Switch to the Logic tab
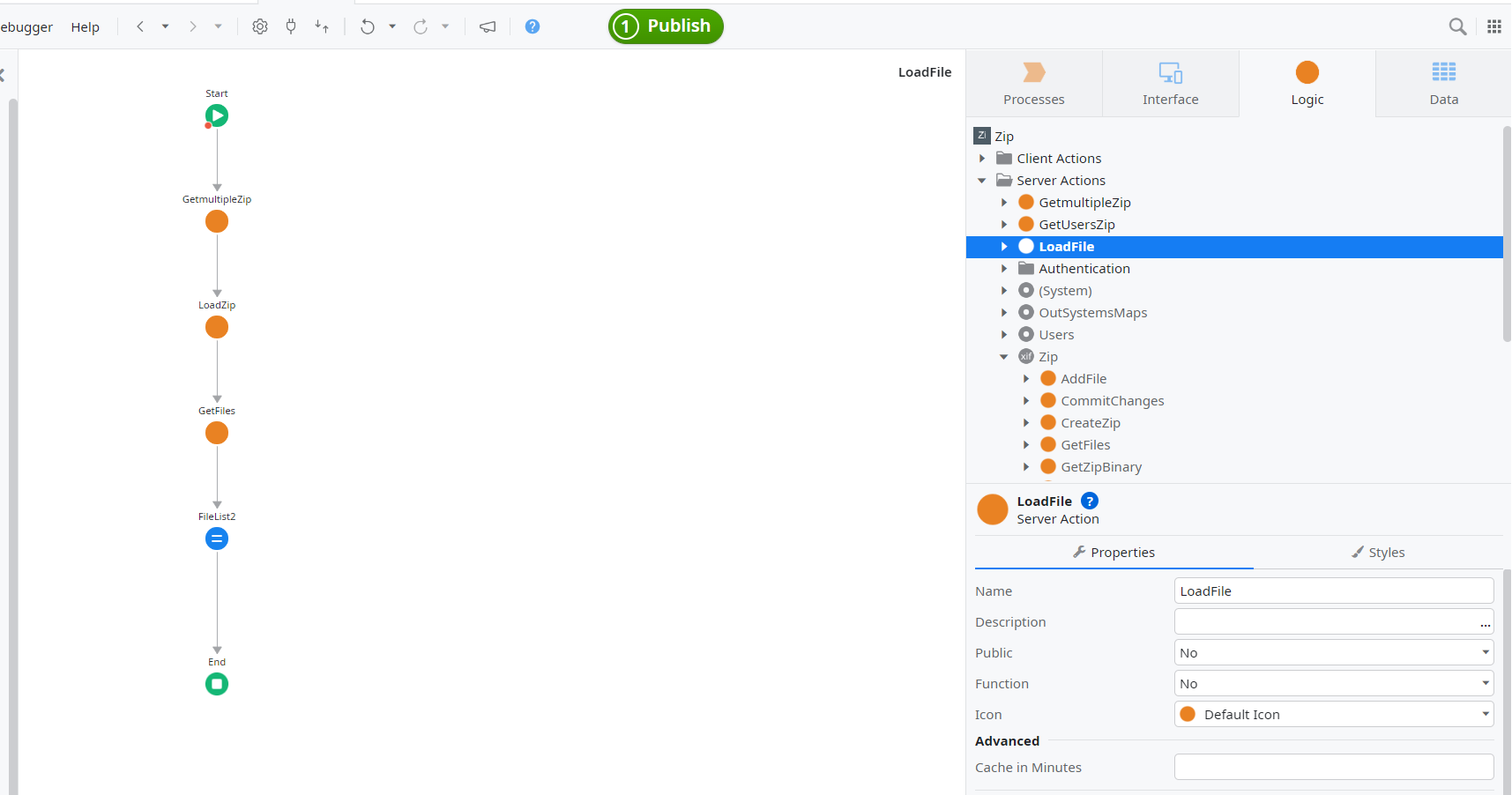This screenshot has width=1512, height=795. tap(1307, 84)
